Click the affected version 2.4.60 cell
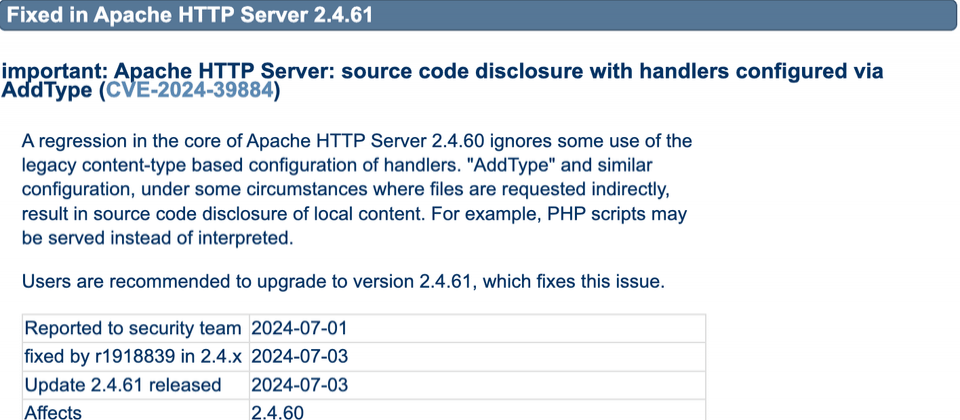 tap(478, 410)
